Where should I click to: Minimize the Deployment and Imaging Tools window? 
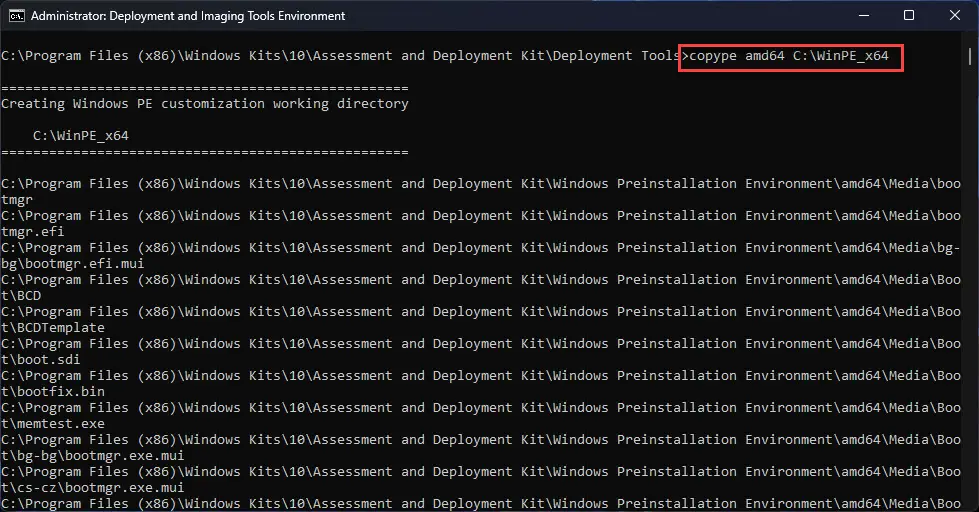864,16
